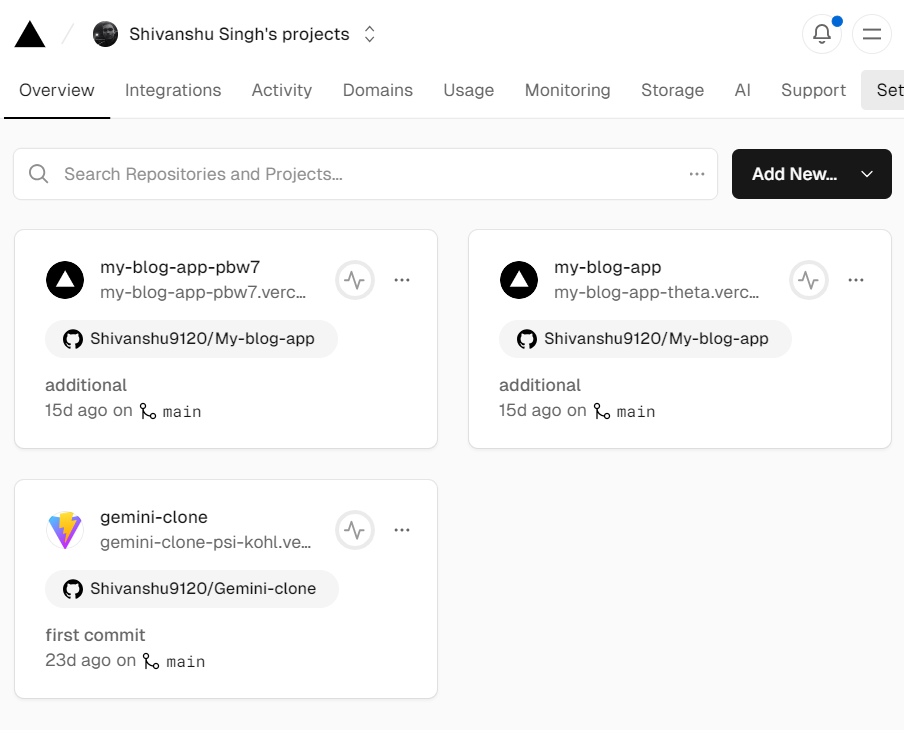Image resolution: width=904 pixels, height=730 pixels.
Task: Open the Activity tab
Action: coord(282,90)
